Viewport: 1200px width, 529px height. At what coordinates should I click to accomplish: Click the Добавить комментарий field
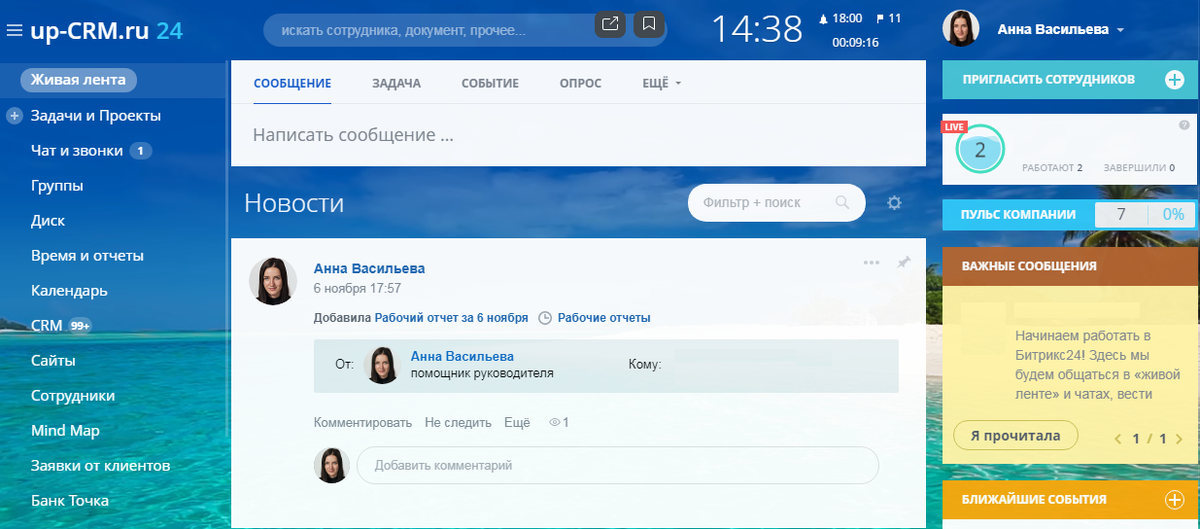coord(617,465)
